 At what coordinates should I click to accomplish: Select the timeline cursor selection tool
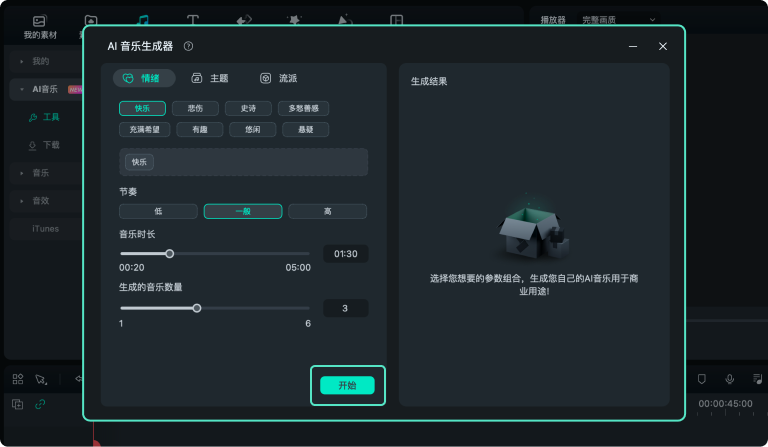pyautogui.click(x=41, y=379)
